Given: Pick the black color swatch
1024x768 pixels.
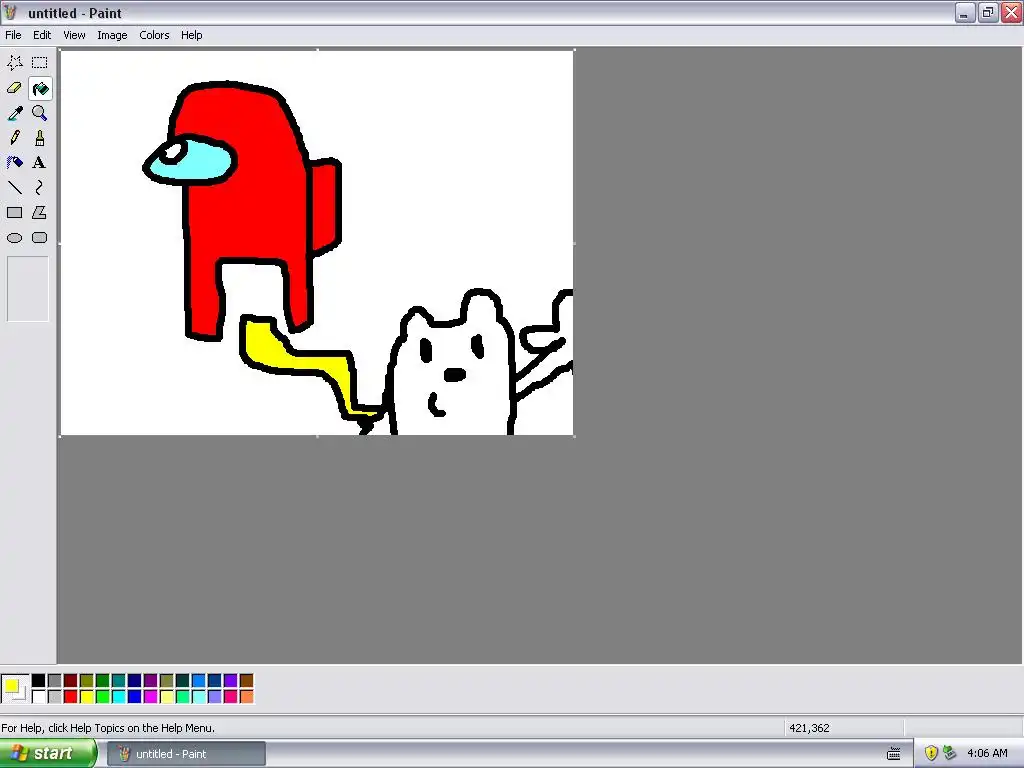Looking at the screenshot, I should pyautogui.click(x=39, y=681).
